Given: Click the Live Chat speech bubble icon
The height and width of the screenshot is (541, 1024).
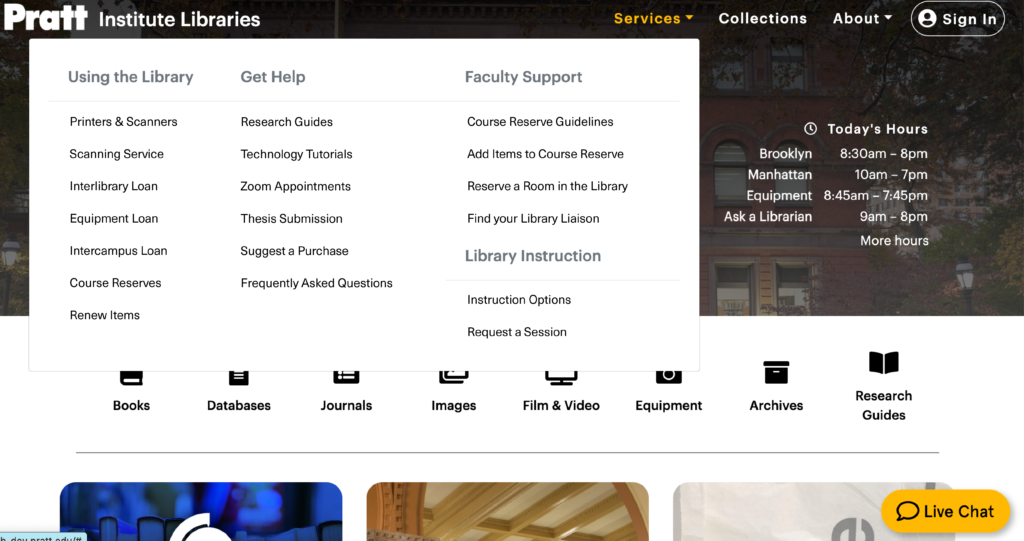Looking at the screenshot, I should pos(908,511).
